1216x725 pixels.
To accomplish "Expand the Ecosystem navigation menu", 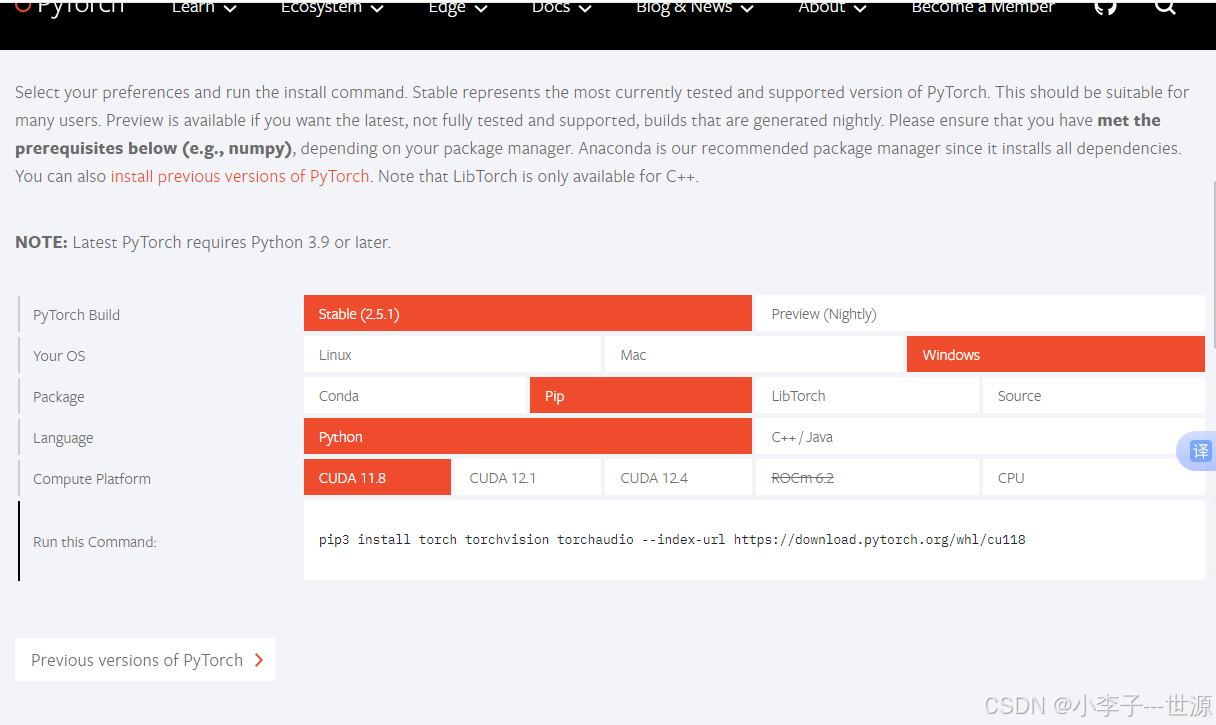I will point(332,7).
